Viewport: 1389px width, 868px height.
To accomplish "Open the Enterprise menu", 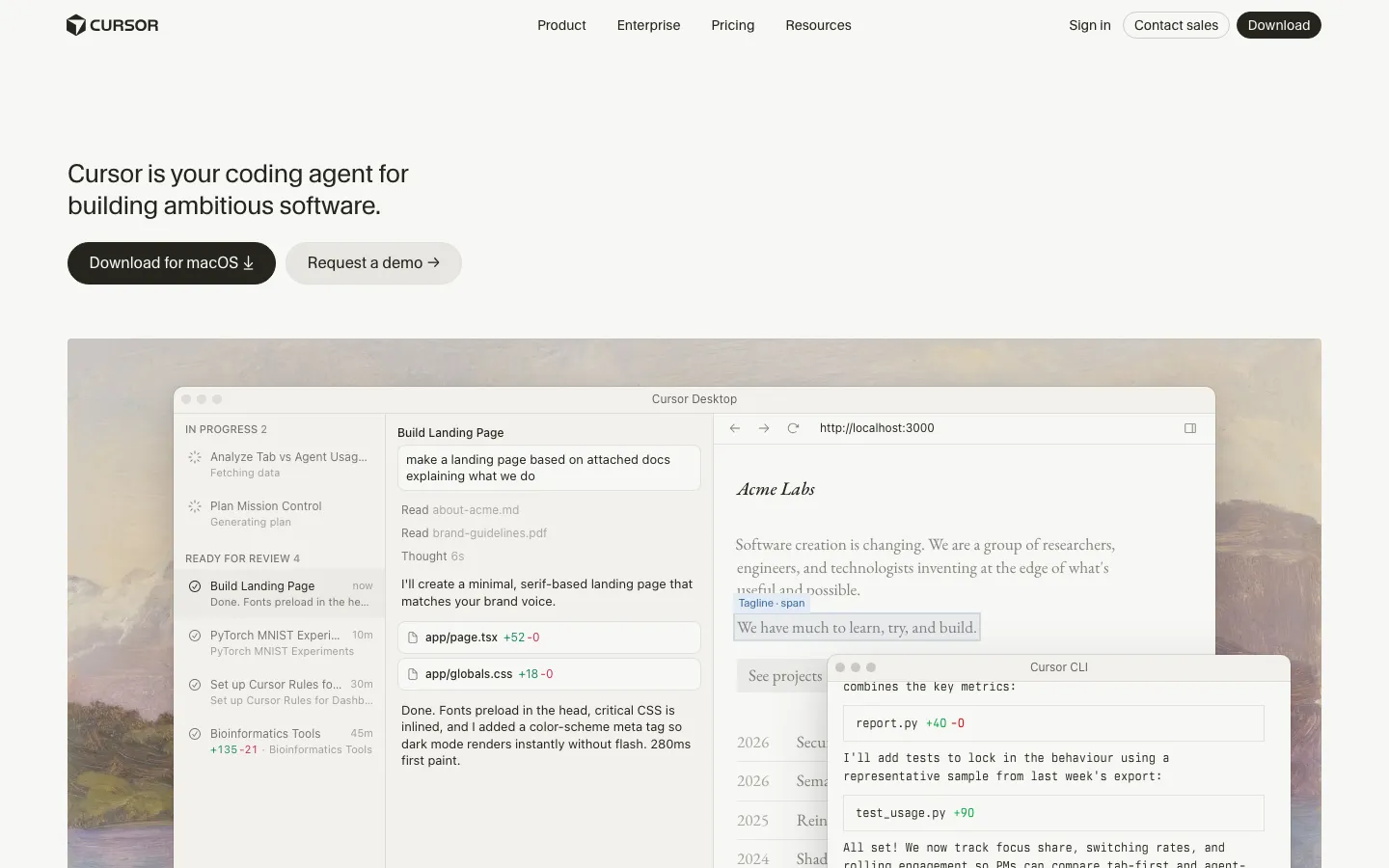I will click(648, 25).
